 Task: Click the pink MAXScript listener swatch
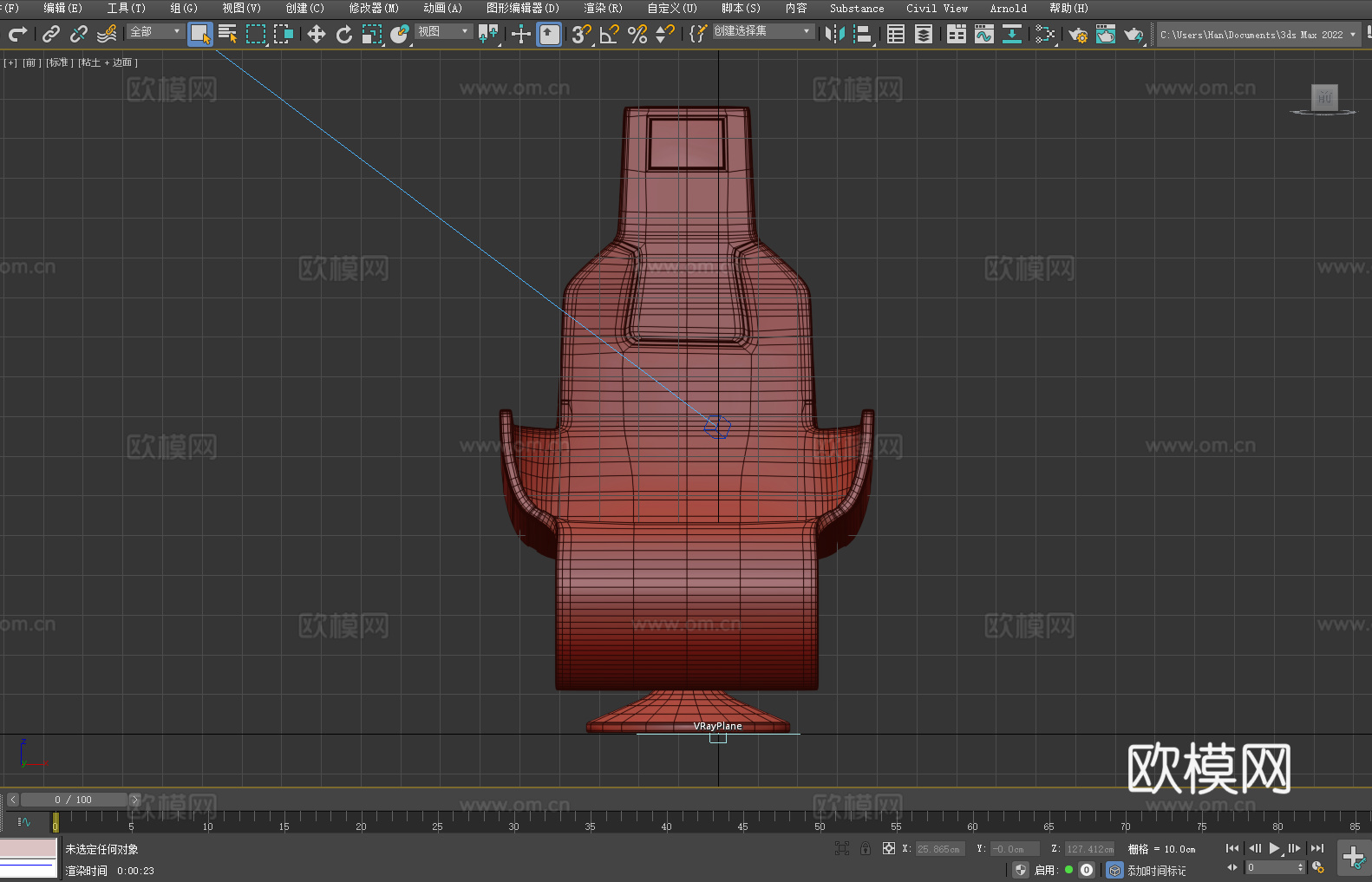(x=29, y=848)
